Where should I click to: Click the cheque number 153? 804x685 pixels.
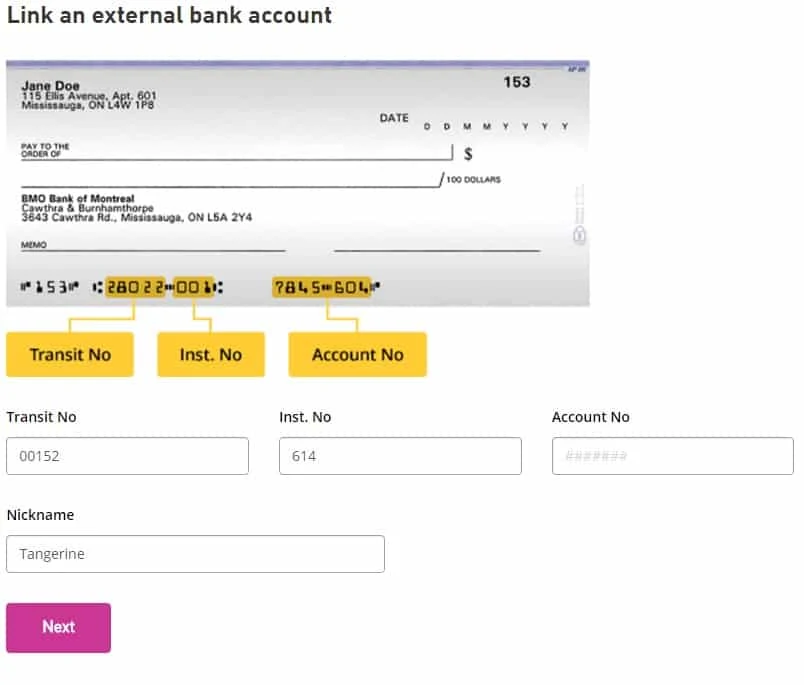click(x=518, y=82)
